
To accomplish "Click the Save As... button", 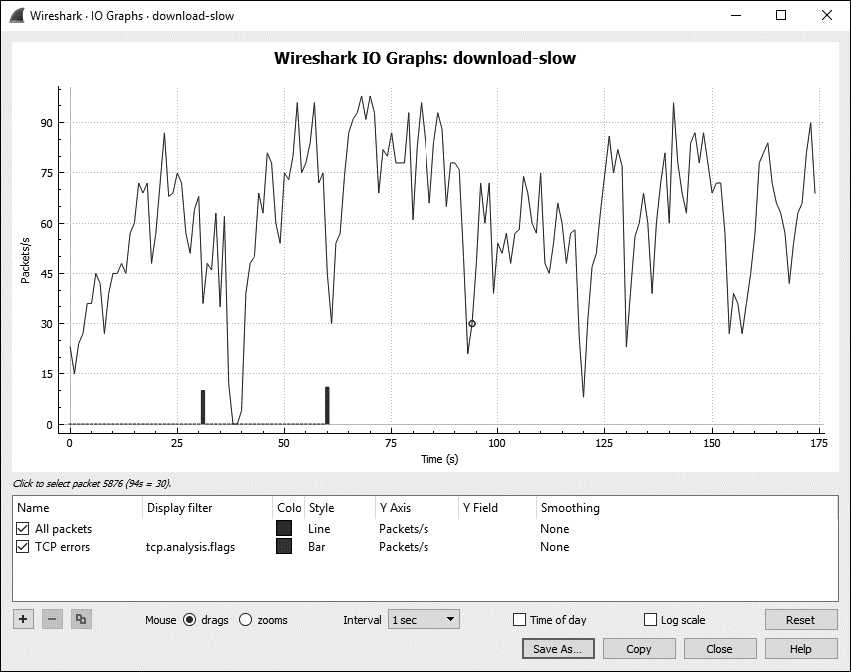I will (558, 649).
